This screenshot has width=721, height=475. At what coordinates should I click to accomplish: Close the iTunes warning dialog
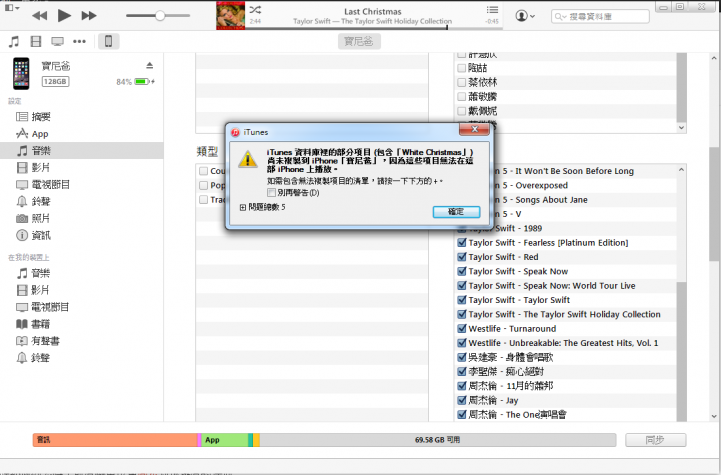475,130
